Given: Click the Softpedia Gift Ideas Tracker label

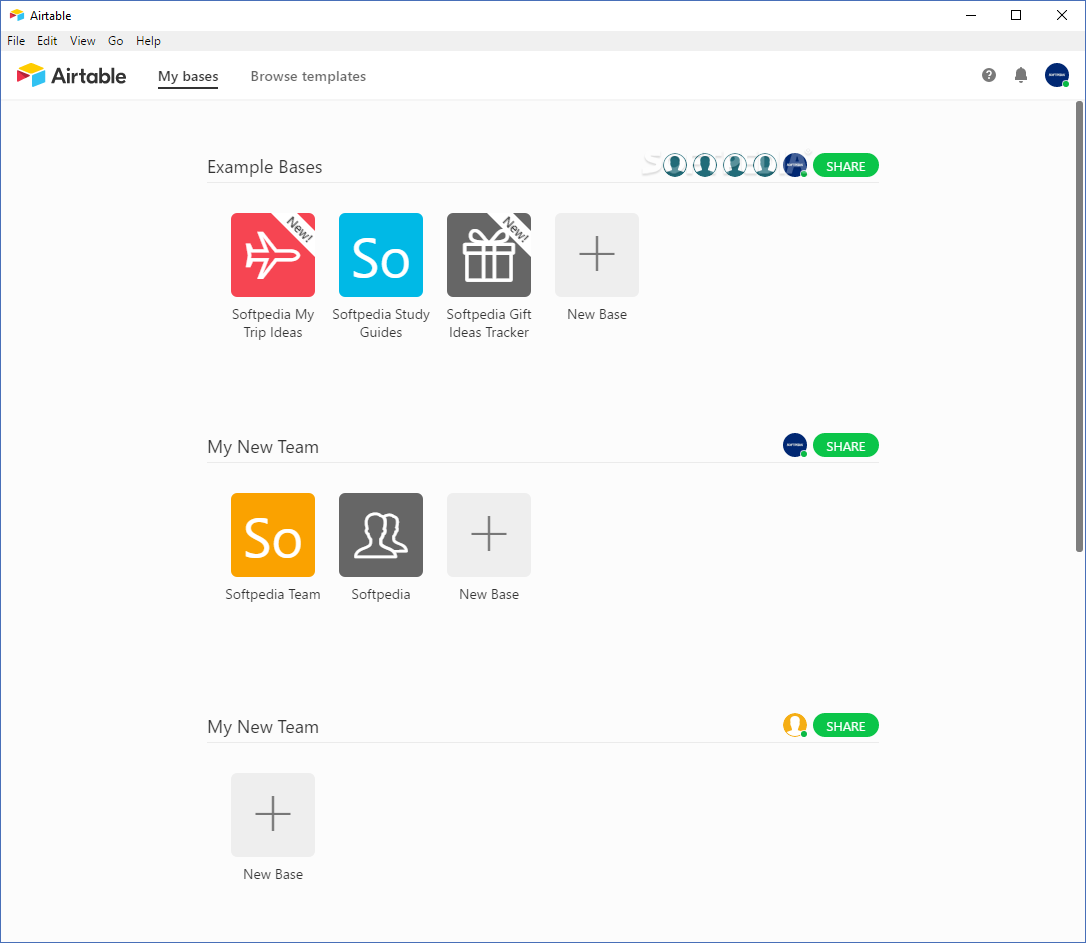Looking at the screenshot, I should click(489, 323).
